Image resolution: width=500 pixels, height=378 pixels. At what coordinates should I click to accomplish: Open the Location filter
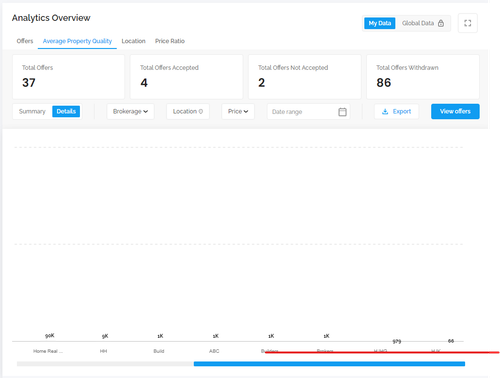(x=188, y=111)
